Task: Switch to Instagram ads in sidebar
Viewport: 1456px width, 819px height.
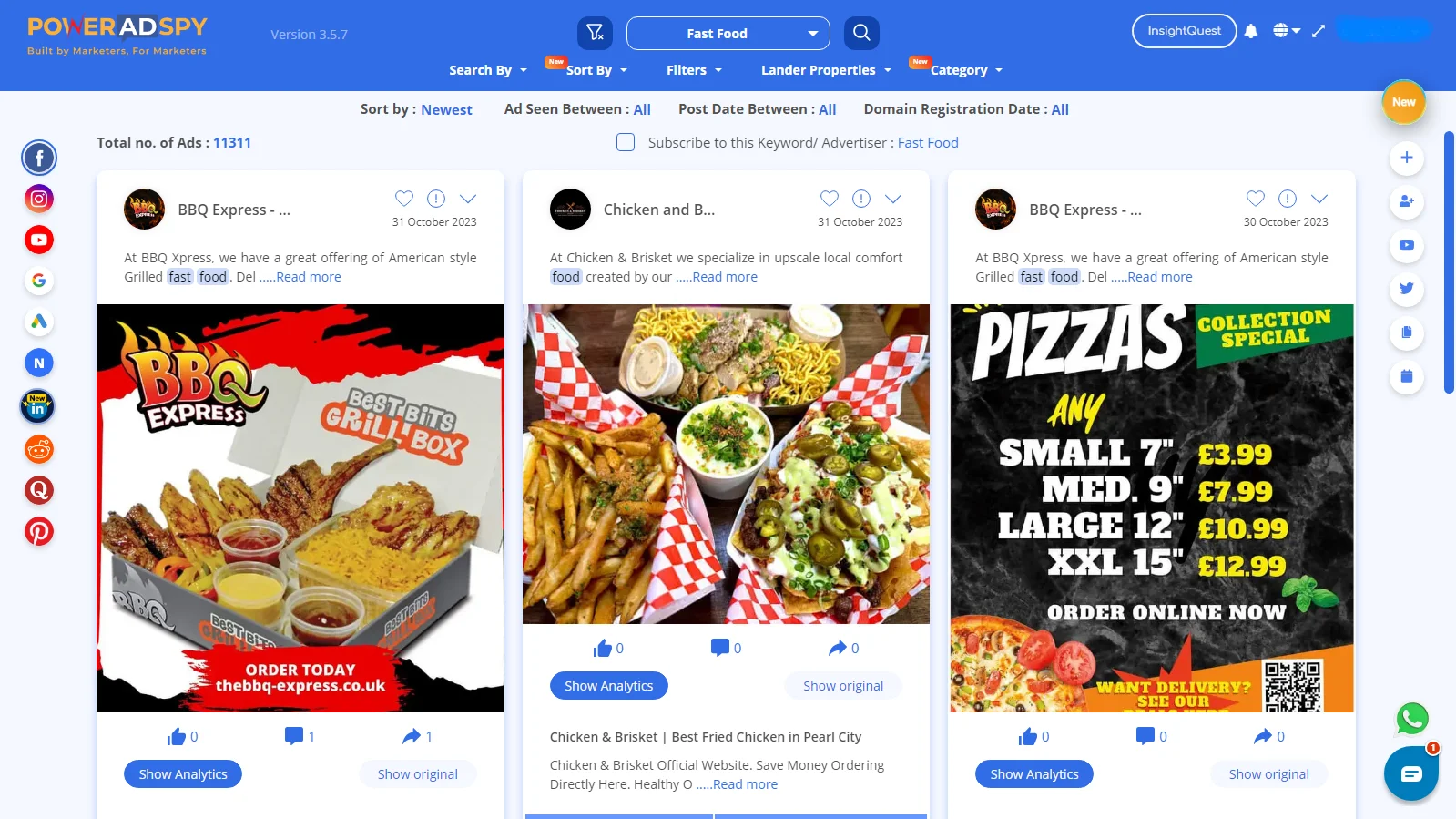Action: 39,199
